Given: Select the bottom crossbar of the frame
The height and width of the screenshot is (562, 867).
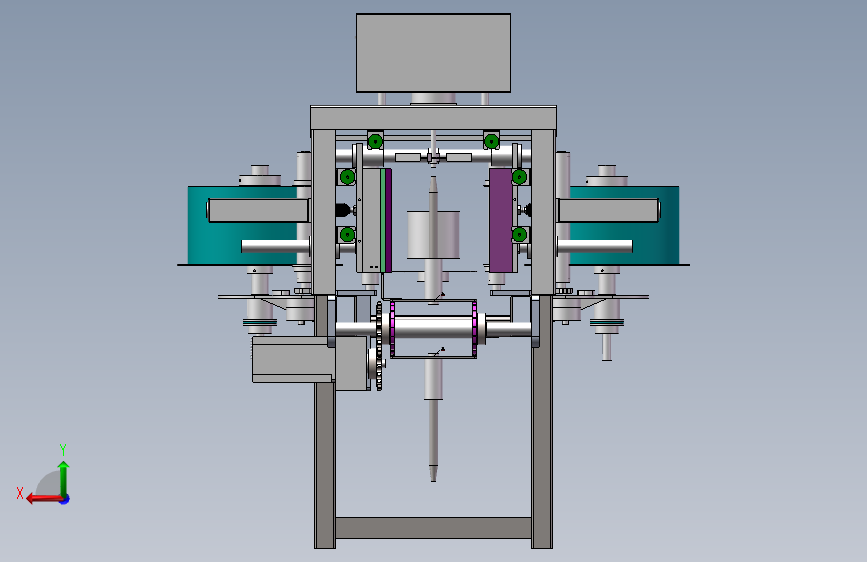Looking at the screenshot, I should point(434,528).
